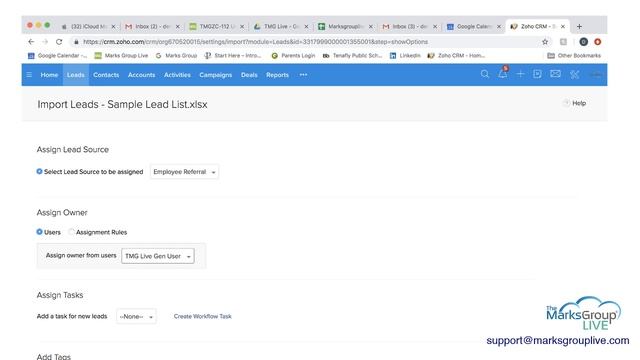This screenshot has height=360, width=640.
Task: Click the red Opera-style extension icon
Action: pos(598,42)
